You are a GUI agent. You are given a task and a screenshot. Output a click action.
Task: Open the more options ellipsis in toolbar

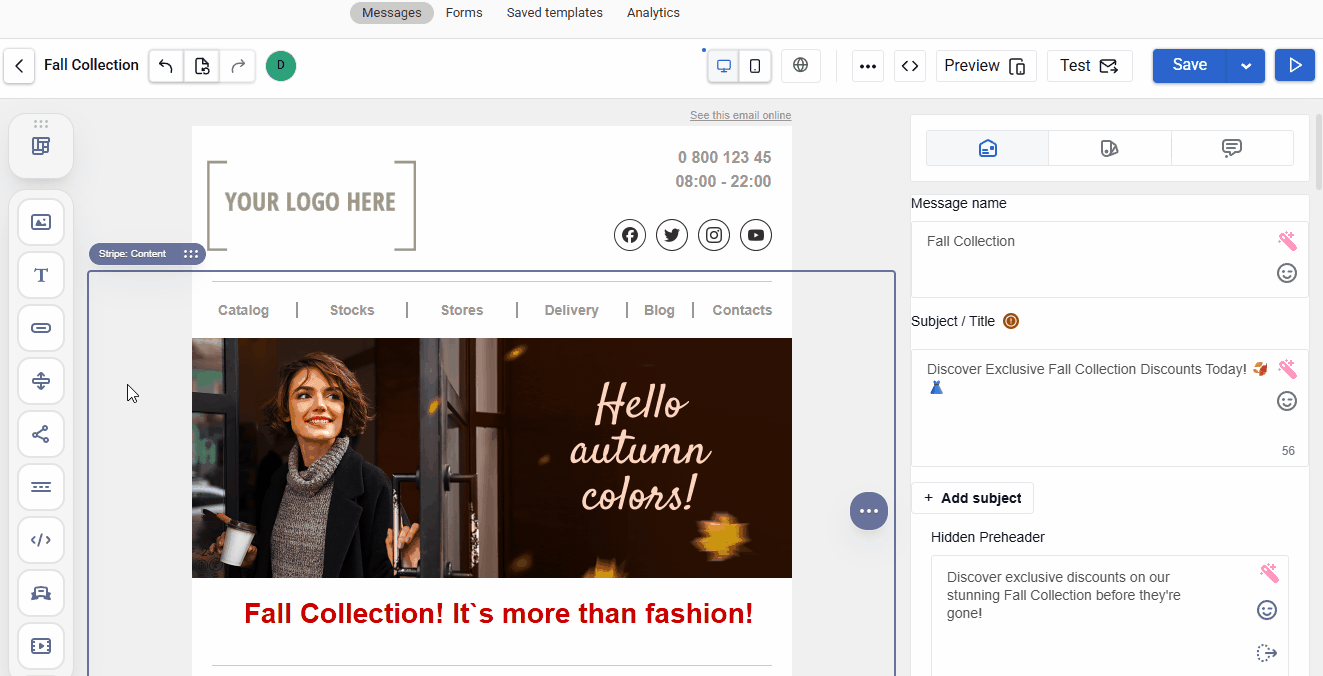pos(868,66)
